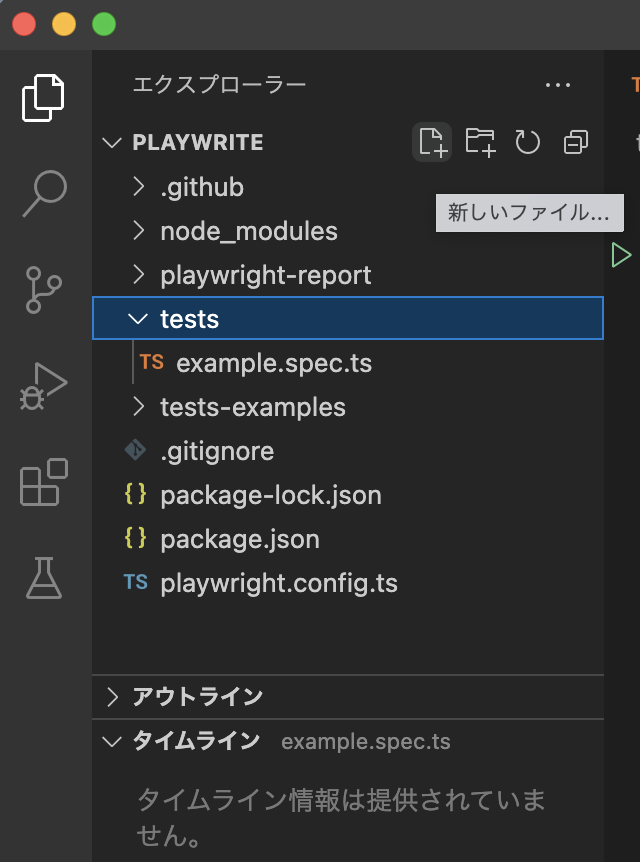The width and height of the screenshot is (640, 862).
Task: Click the エクスプローラー panel title
Action: click(219, 85)
